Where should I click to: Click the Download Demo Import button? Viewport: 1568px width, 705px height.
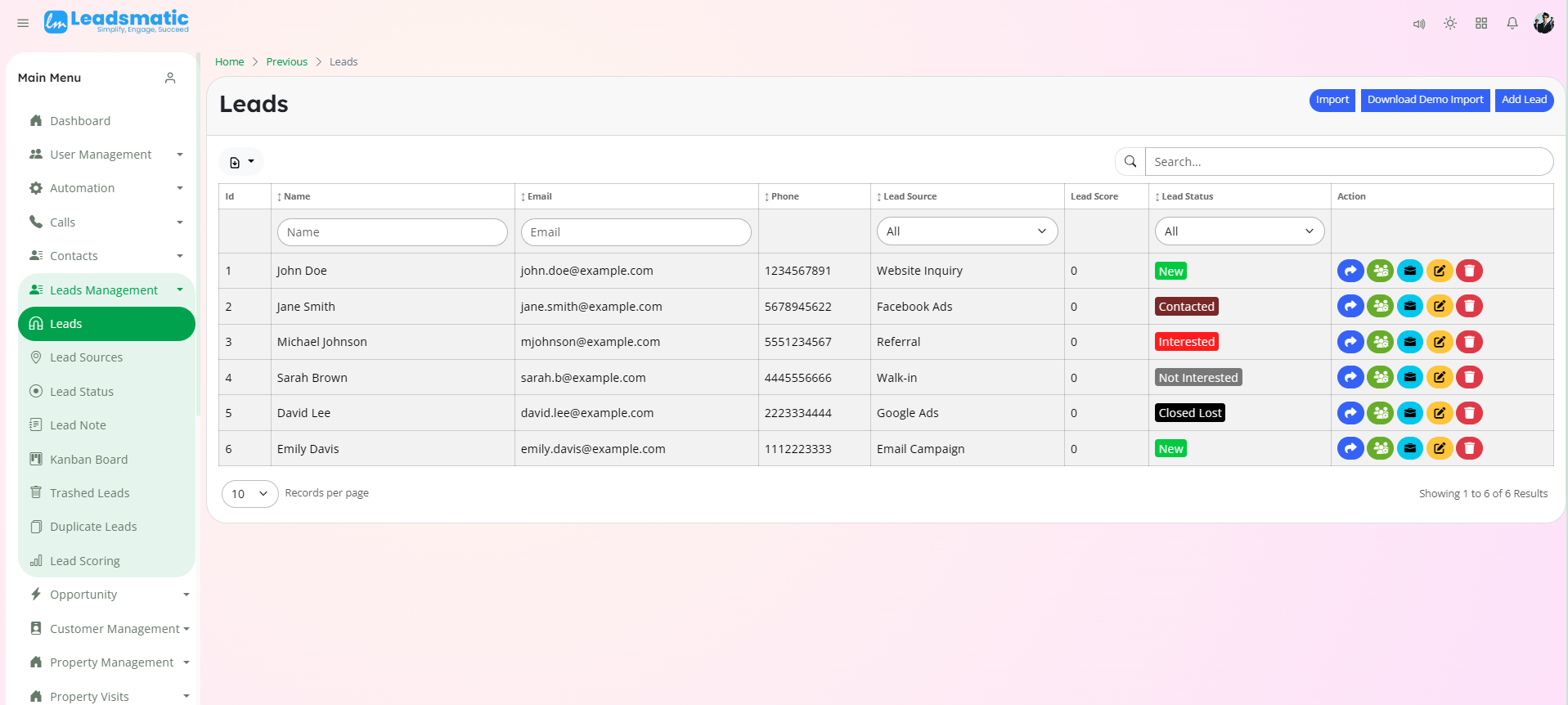click(x=1425, y=100)
